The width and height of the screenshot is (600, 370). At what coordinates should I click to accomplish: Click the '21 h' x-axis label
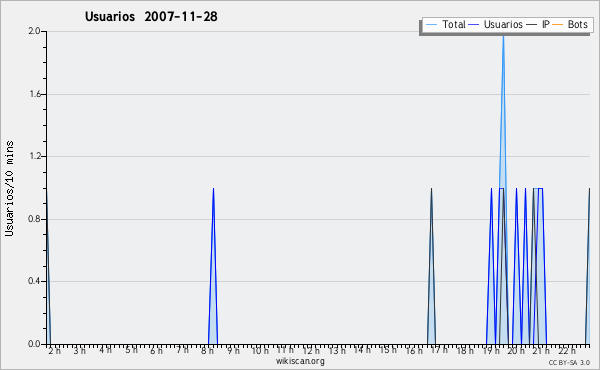(x=541, y=351)
